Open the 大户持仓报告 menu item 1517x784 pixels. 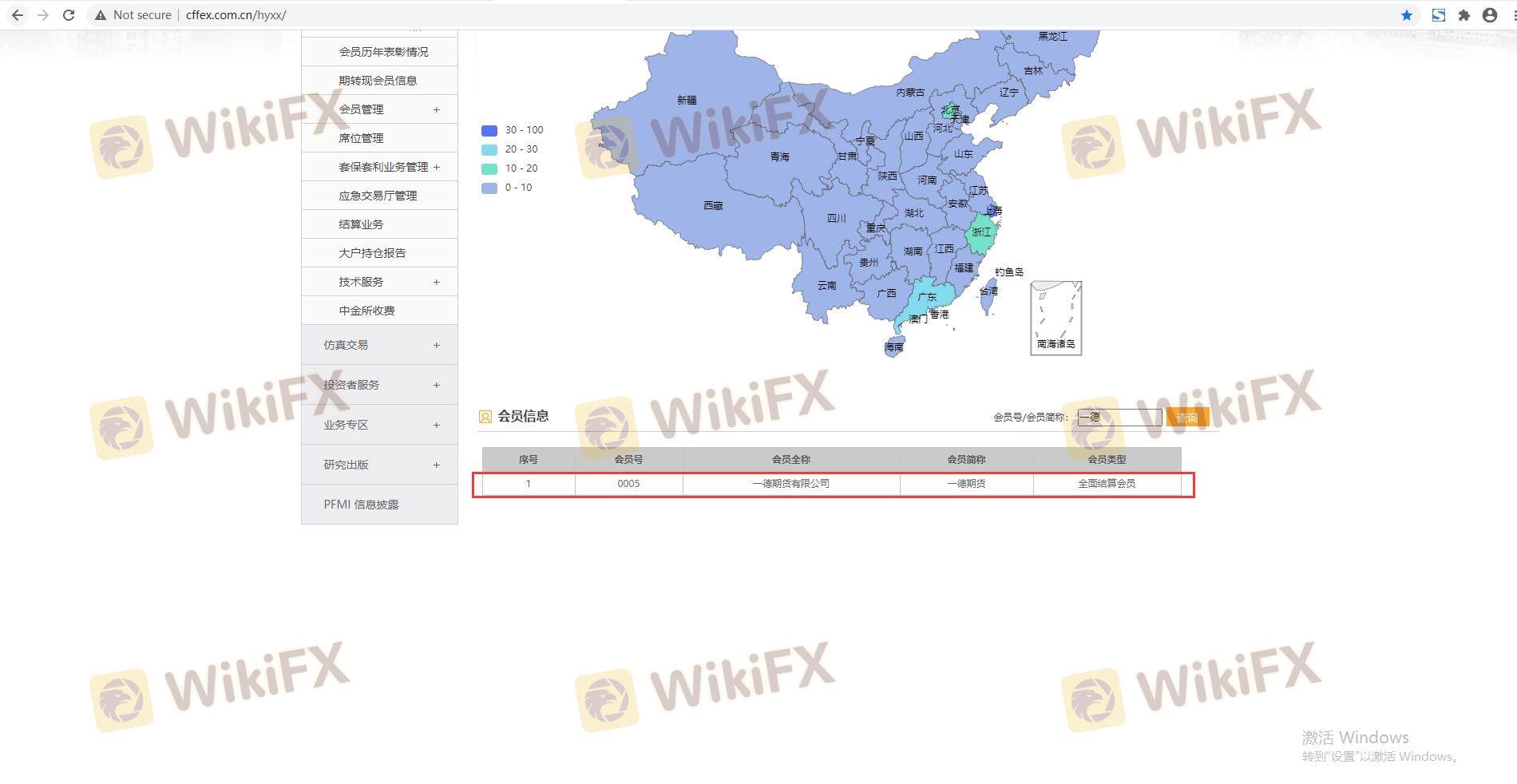pyautogui.click(x=372, y=253)
